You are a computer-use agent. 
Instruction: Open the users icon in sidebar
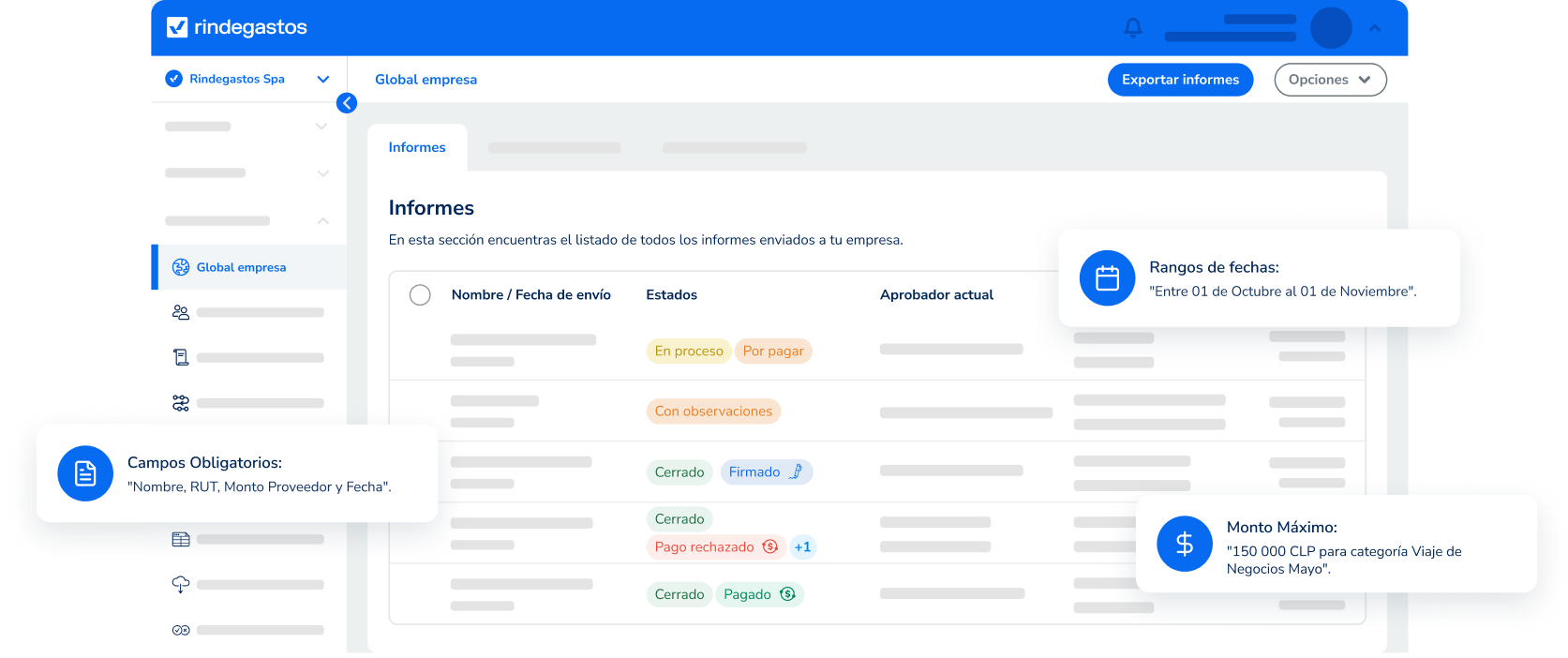181,312
